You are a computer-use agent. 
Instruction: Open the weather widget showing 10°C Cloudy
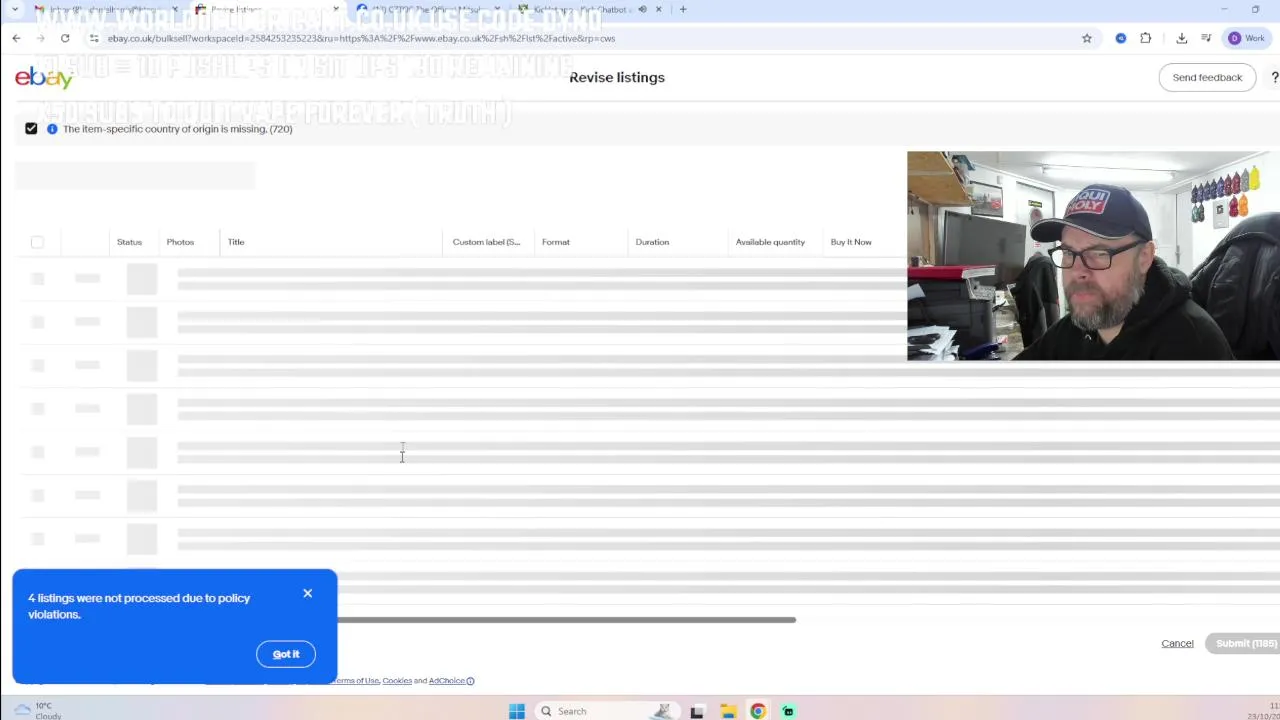click(37, 711)
